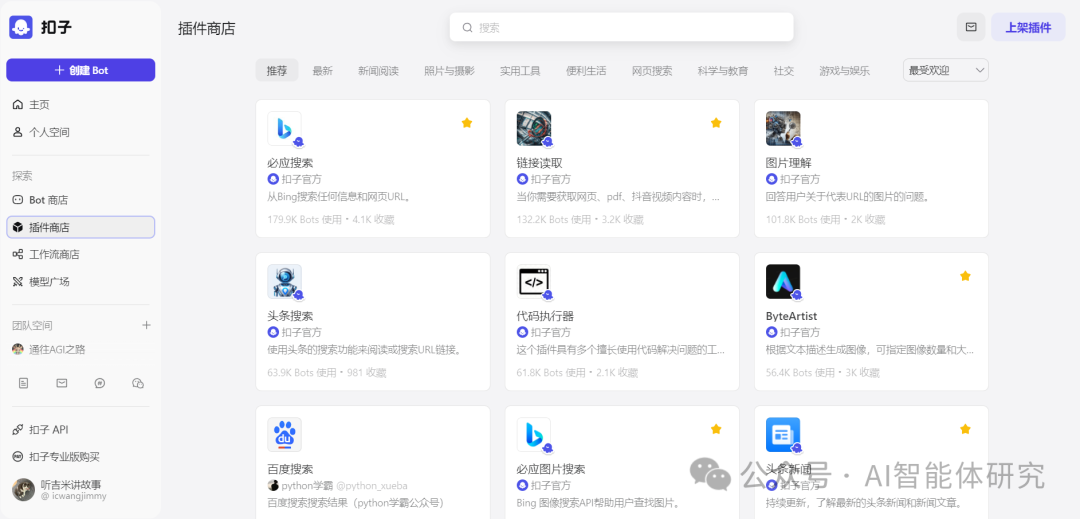
Task: Click the 通往AGI之路 team avatar
Action: (18, 349)
